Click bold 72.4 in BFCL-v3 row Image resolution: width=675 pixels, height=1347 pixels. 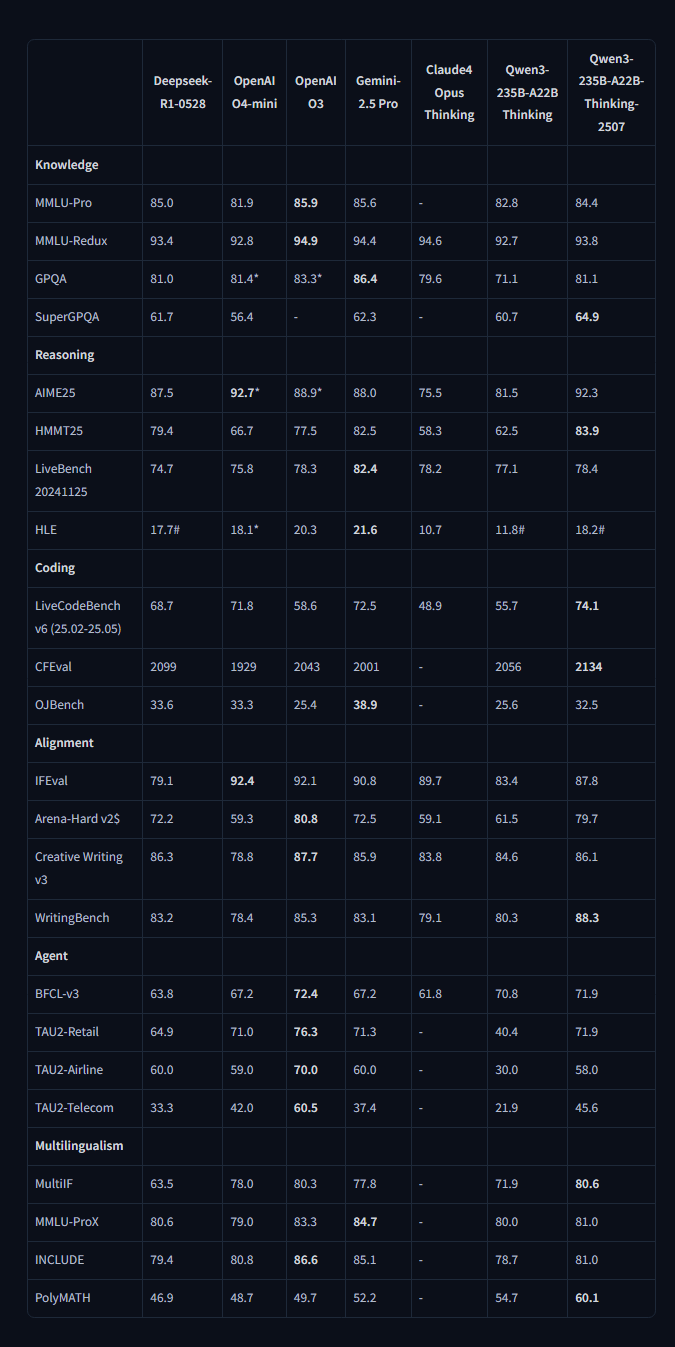pyautogui.click(x=306, y=994)
